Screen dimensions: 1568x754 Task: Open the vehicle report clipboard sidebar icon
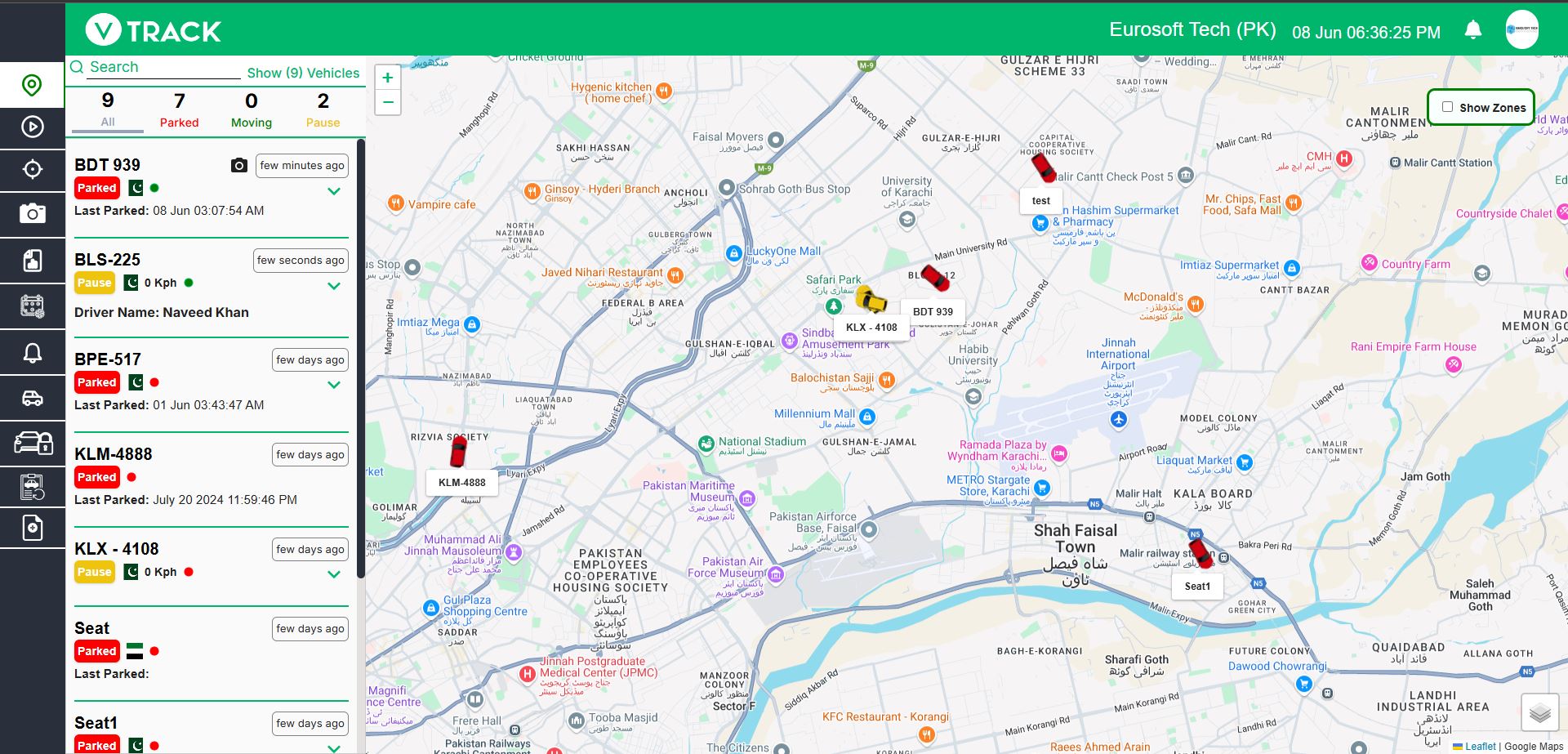32,488
